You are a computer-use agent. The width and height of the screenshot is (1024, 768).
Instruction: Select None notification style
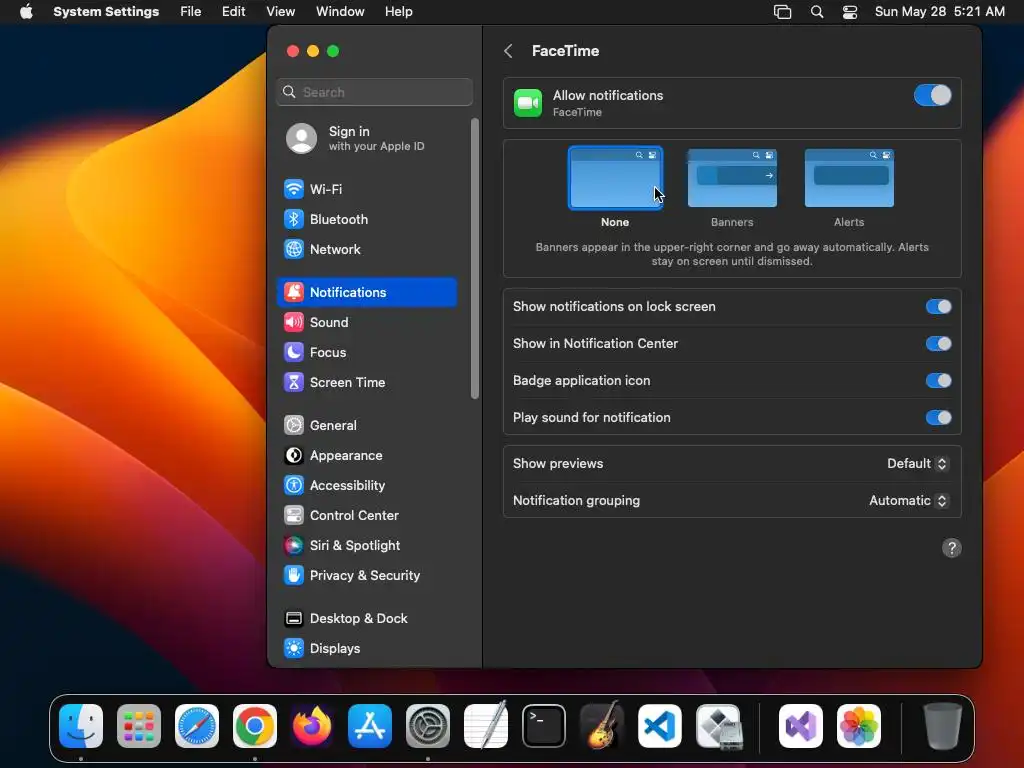615,187
